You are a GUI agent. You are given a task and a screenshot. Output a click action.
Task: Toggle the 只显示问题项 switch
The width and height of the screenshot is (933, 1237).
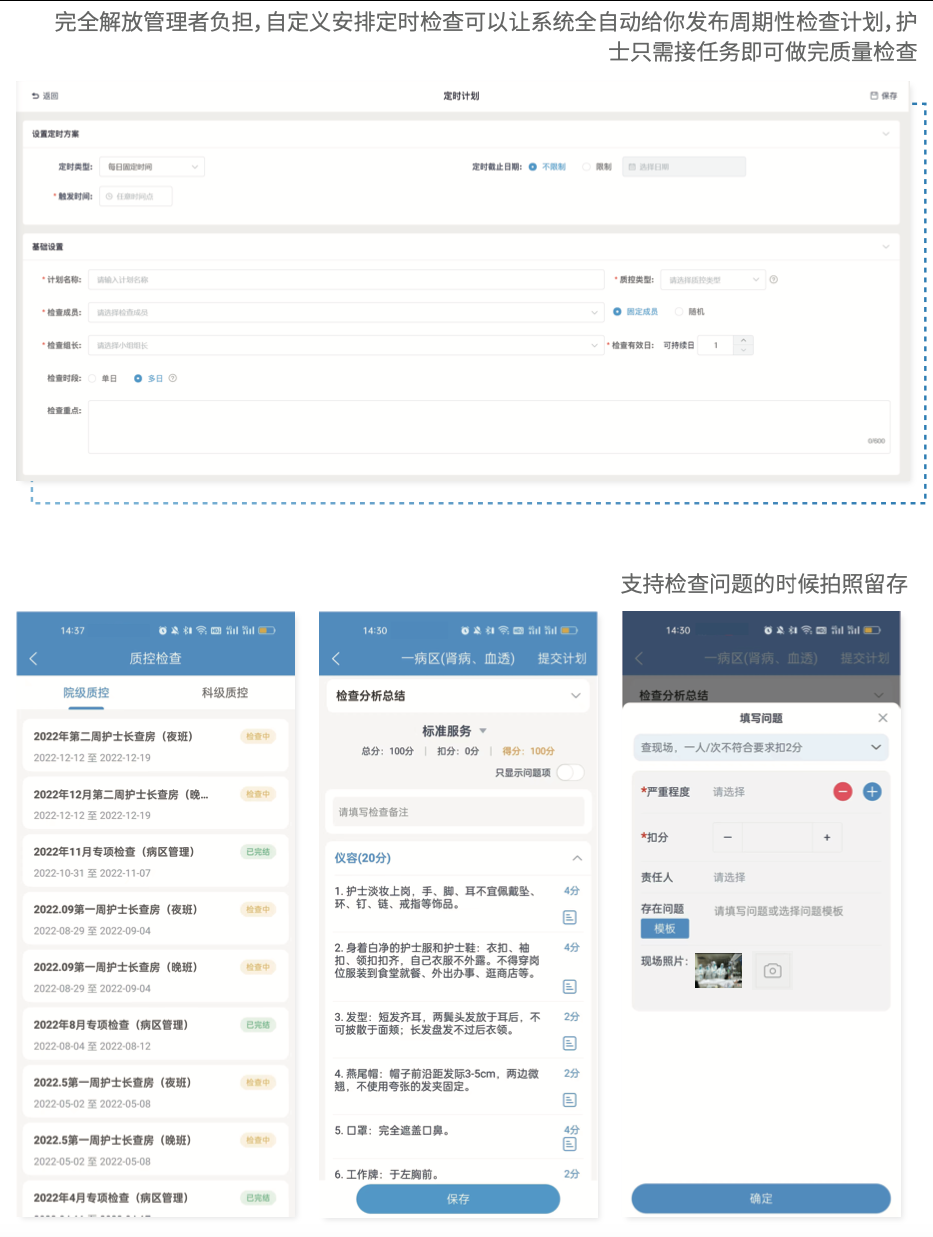(x=570, y=772)
